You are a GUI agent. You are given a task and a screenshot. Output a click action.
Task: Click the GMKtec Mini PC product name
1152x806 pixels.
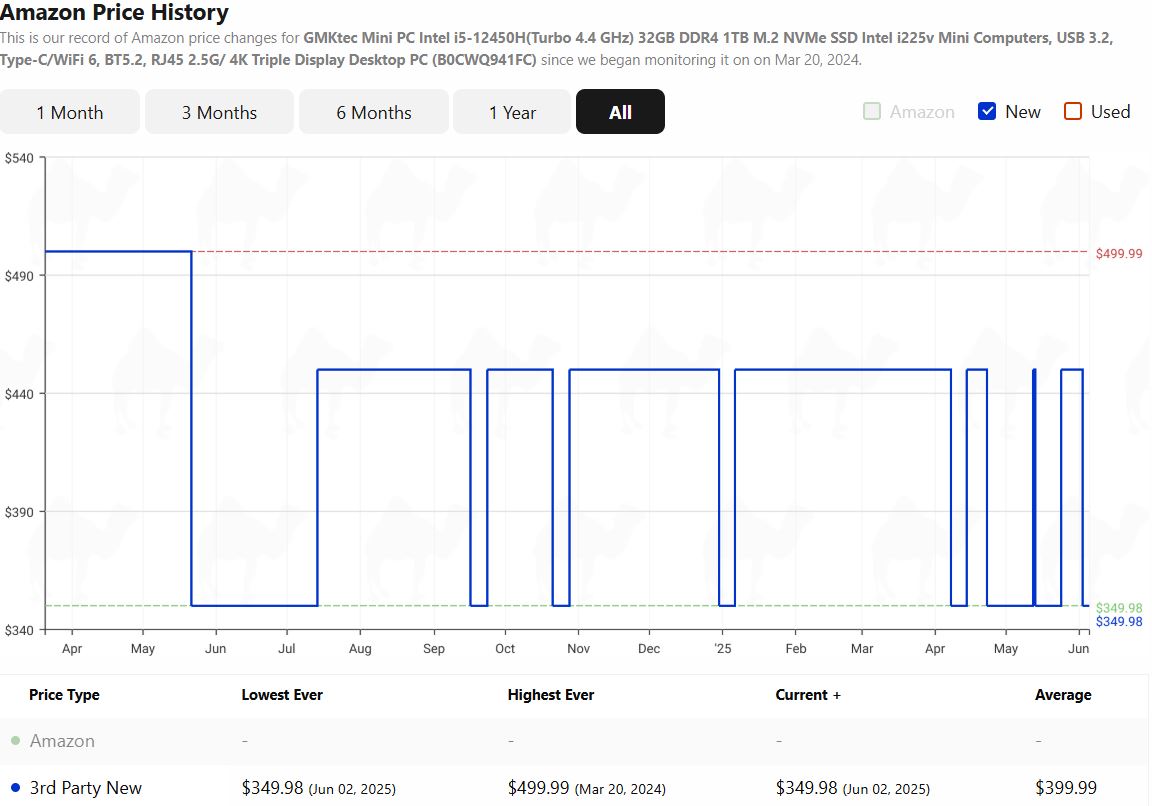point(556,48)
